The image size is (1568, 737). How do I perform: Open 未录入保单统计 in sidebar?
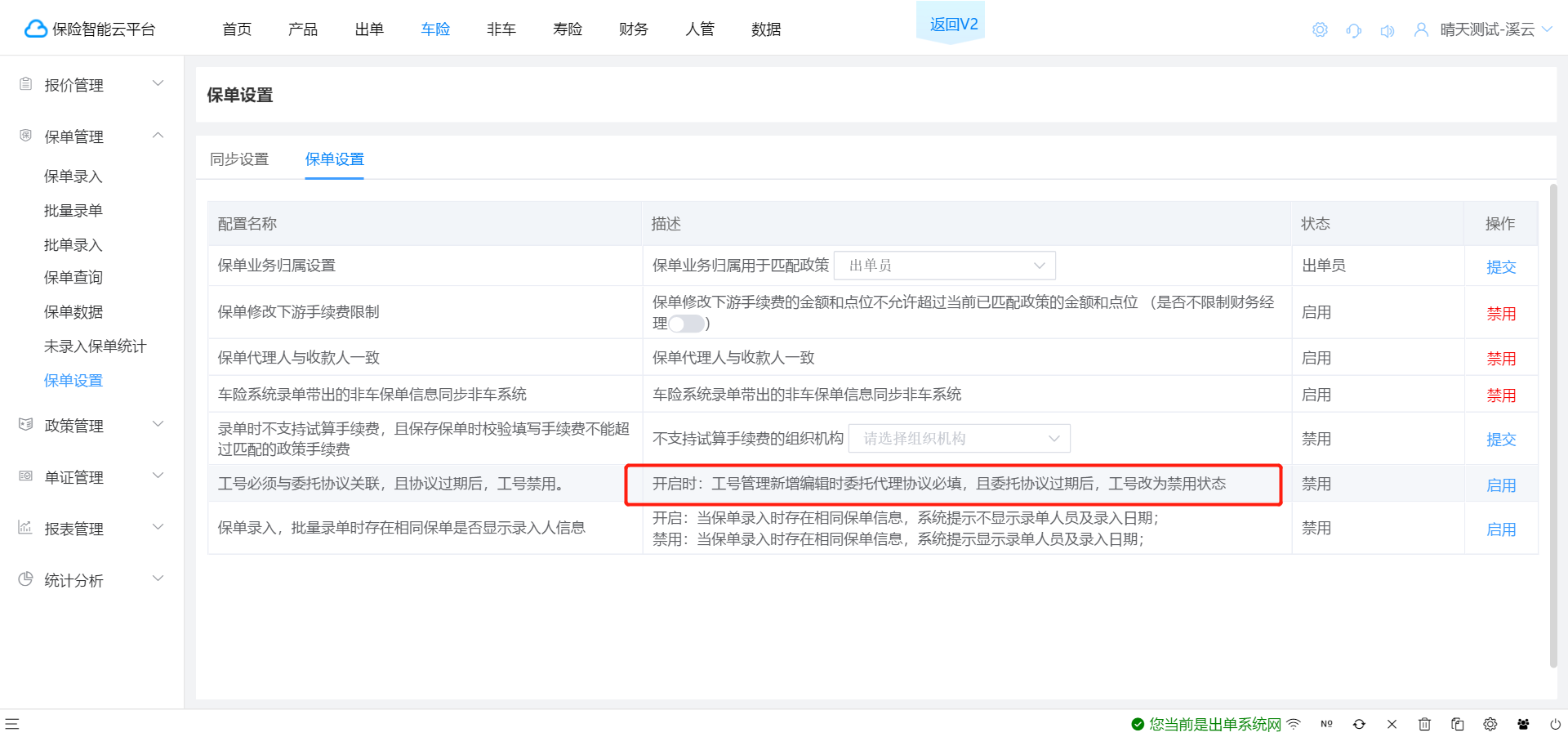click(96, 346)
